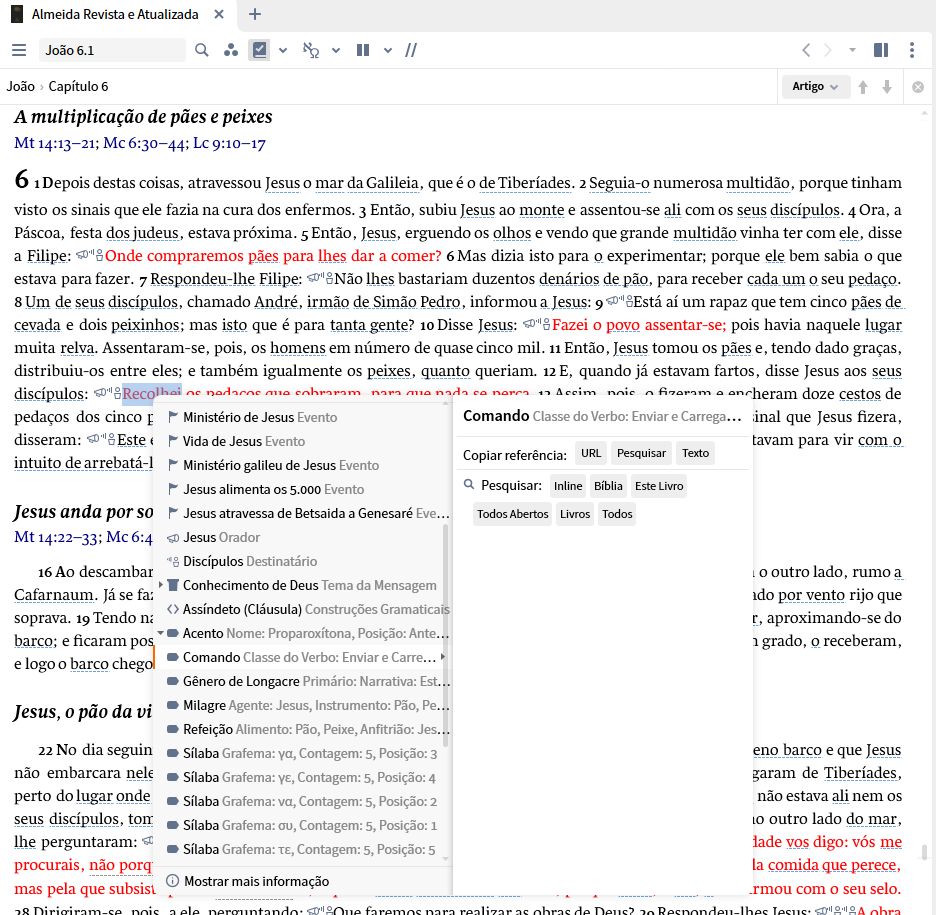The height and width of the screenshot is (915, 936).
Task: Open the history dropdown arrow
Action: pos(852,50)
